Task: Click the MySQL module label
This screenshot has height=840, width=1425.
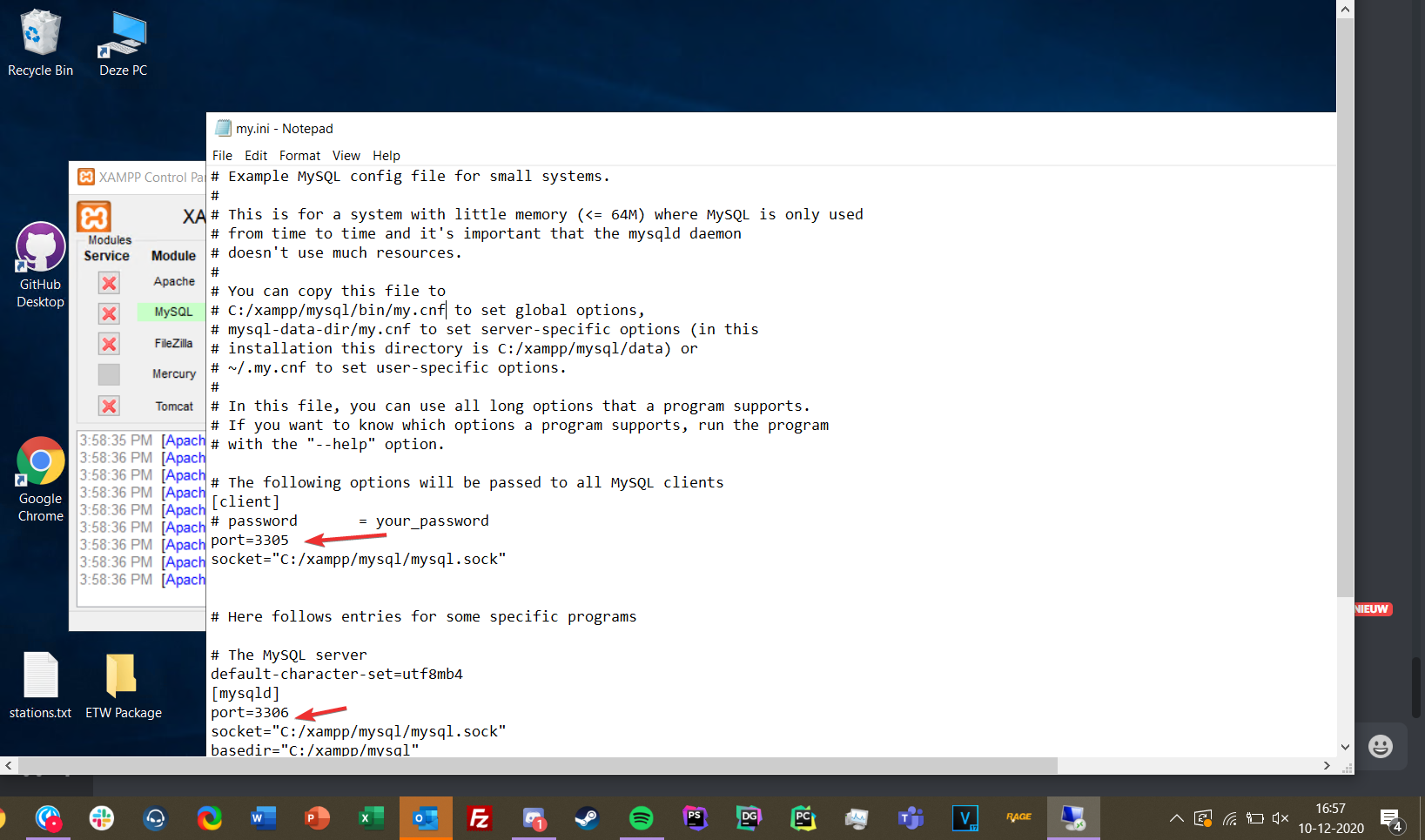Action: point(173,312)
